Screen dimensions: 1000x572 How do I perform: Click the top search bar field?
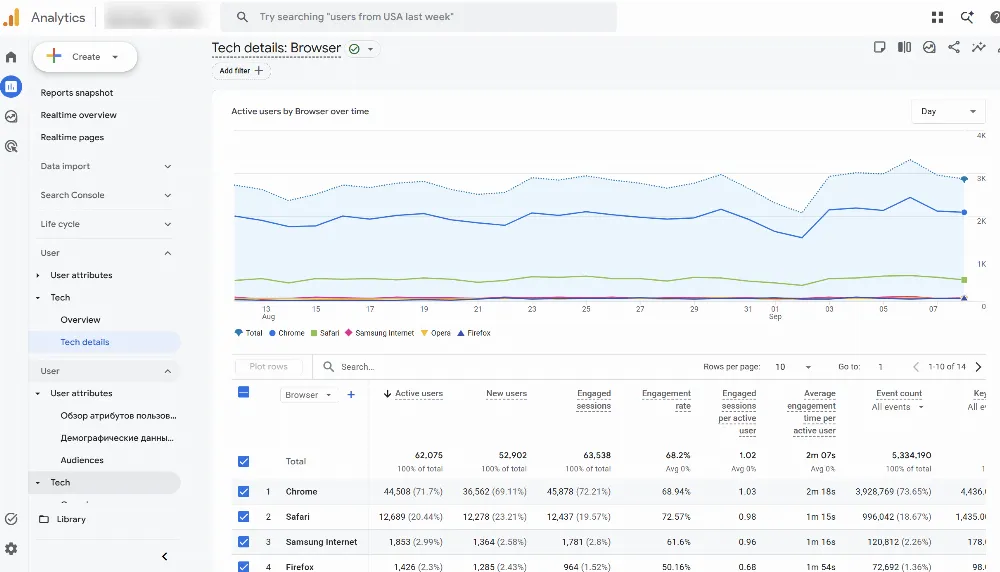tap(418, 17)
